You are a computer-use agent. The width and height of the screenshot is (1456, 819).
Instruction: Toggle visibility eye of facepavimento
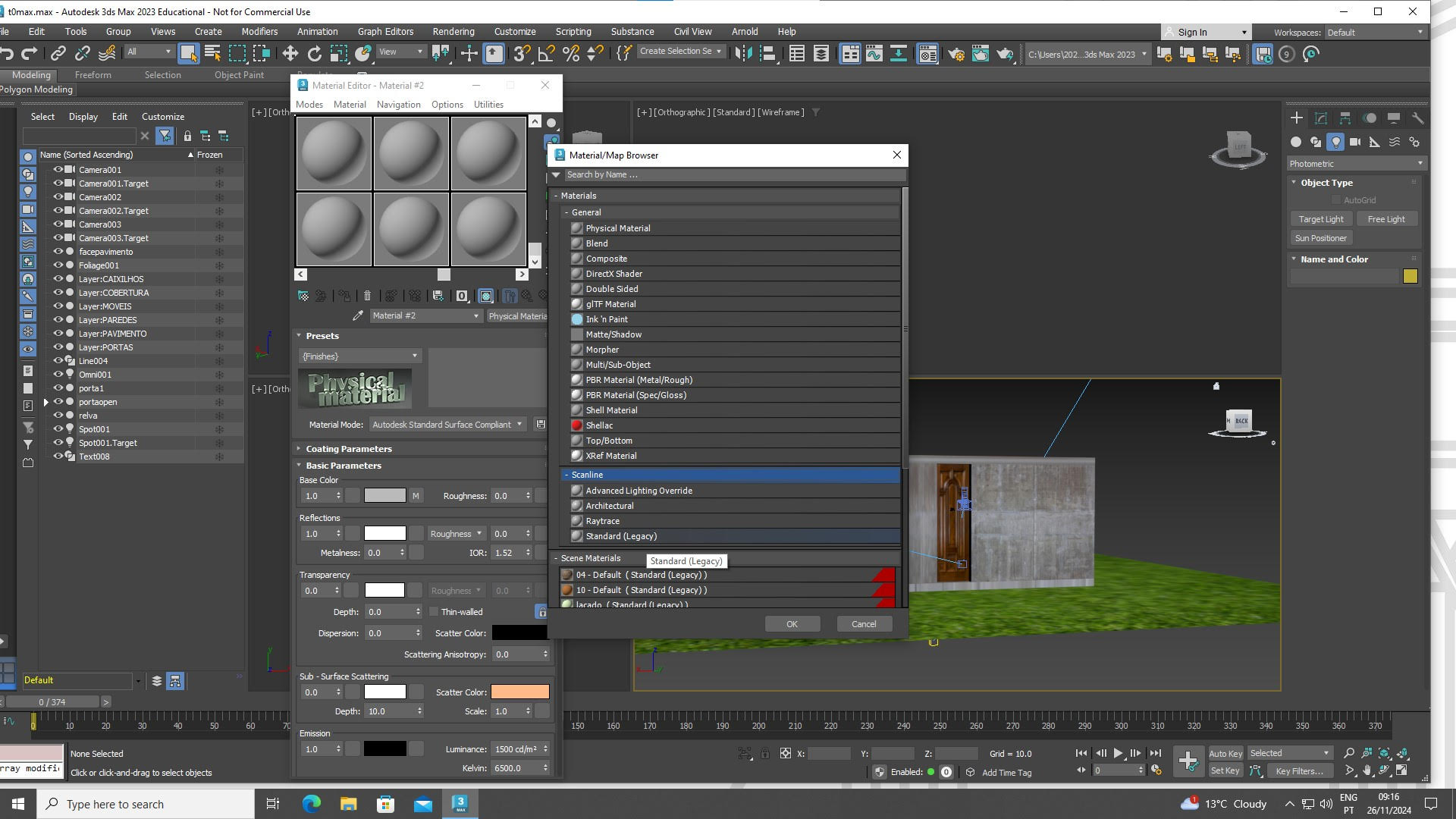click(x=58, y=252)
